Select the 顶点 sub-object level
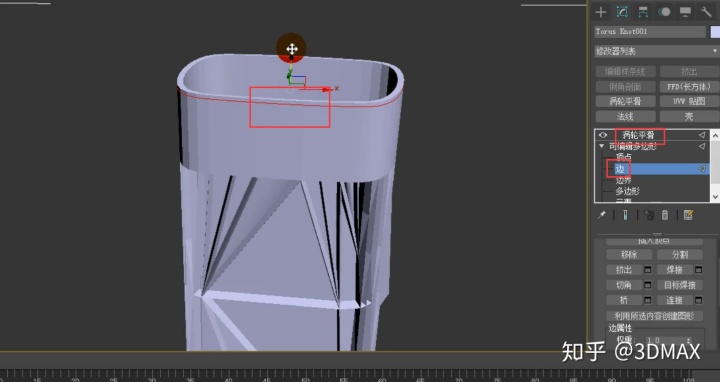Screen dimensions: 720x382 point(624,157)
